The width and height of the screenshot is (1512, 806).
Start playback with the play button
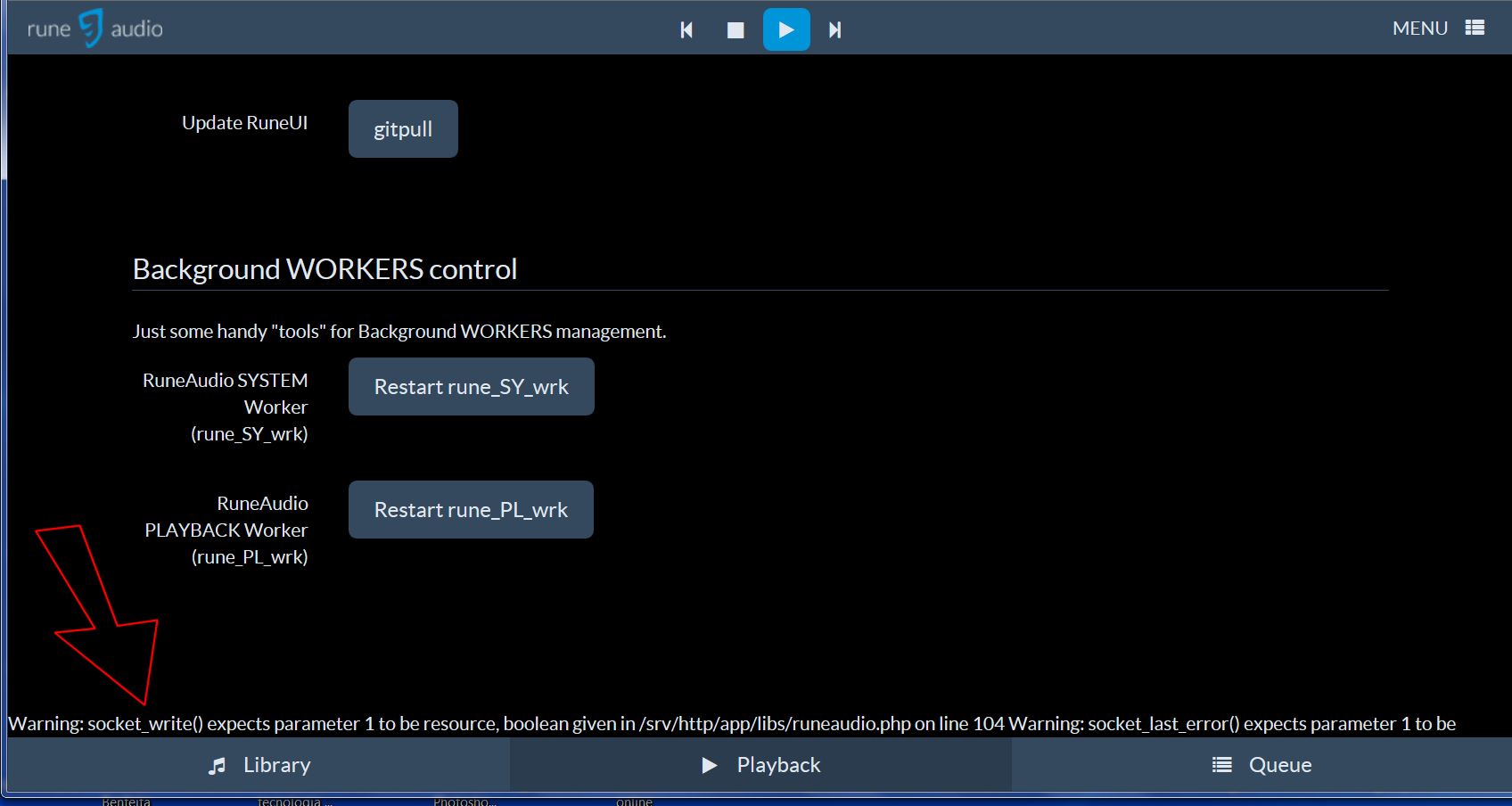786,29
